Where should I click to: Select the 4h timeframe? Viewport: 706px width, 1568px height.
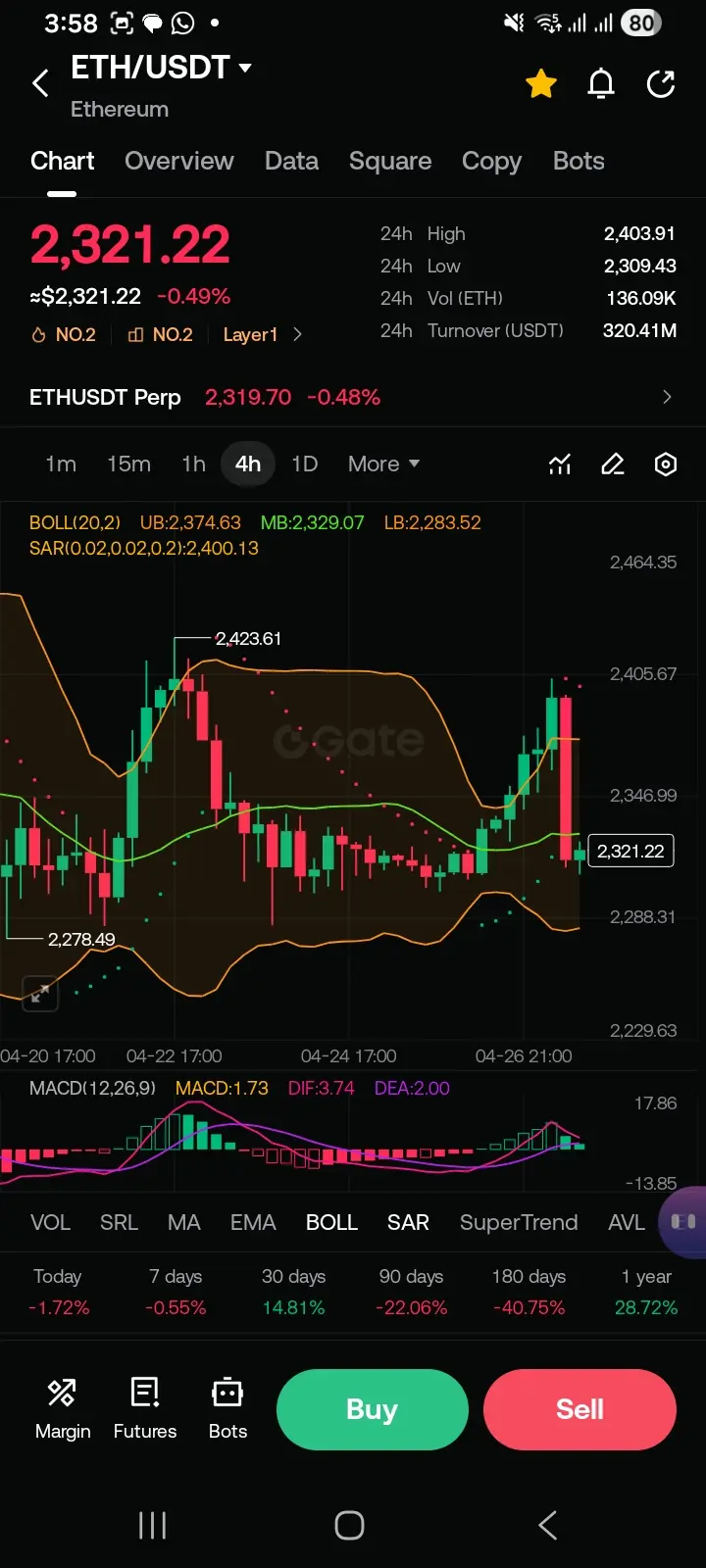click(248, 464)
